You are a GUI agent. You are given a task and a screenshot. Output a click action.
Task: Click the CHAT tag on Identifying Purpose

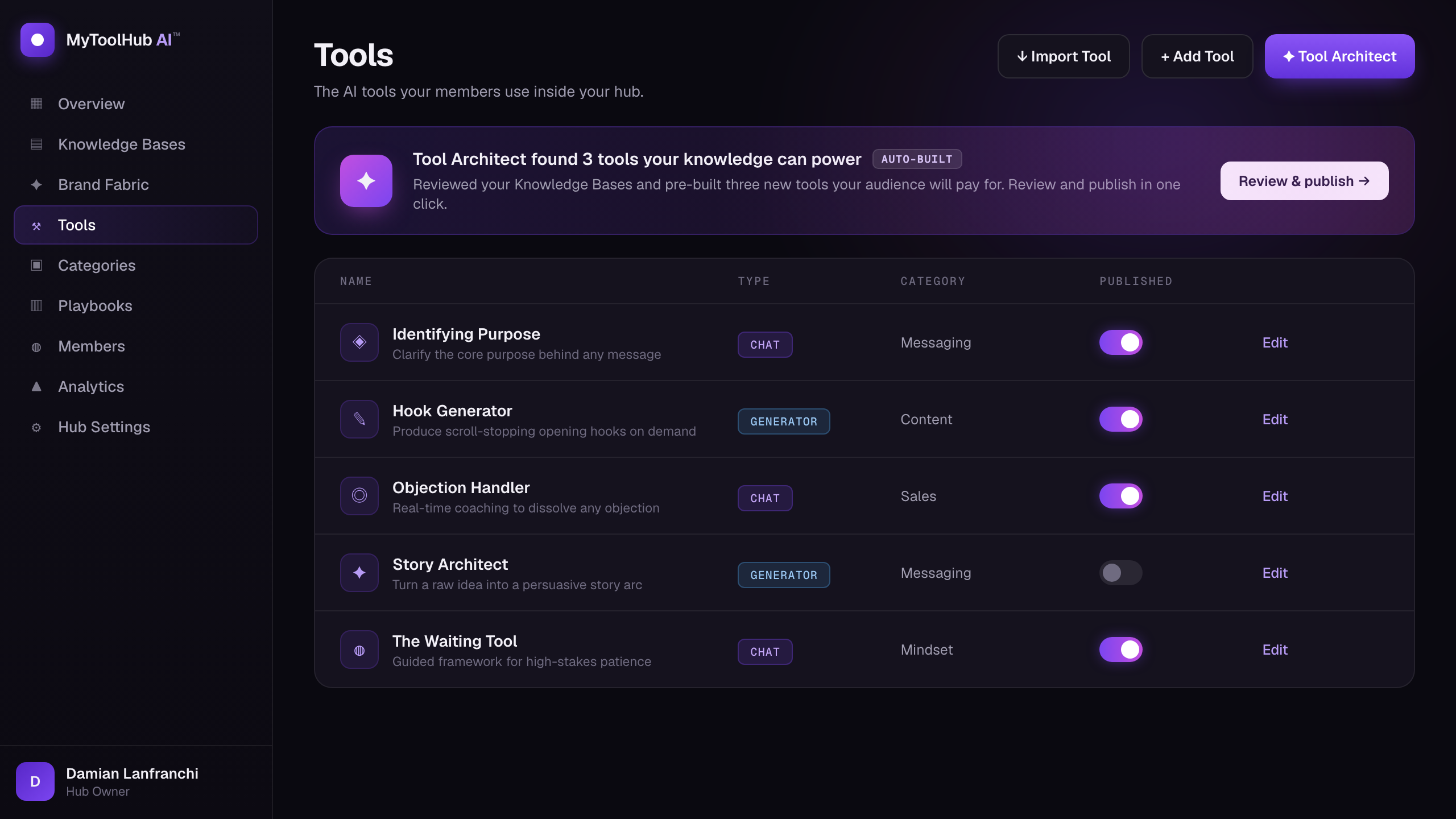(x=765, y=345)
